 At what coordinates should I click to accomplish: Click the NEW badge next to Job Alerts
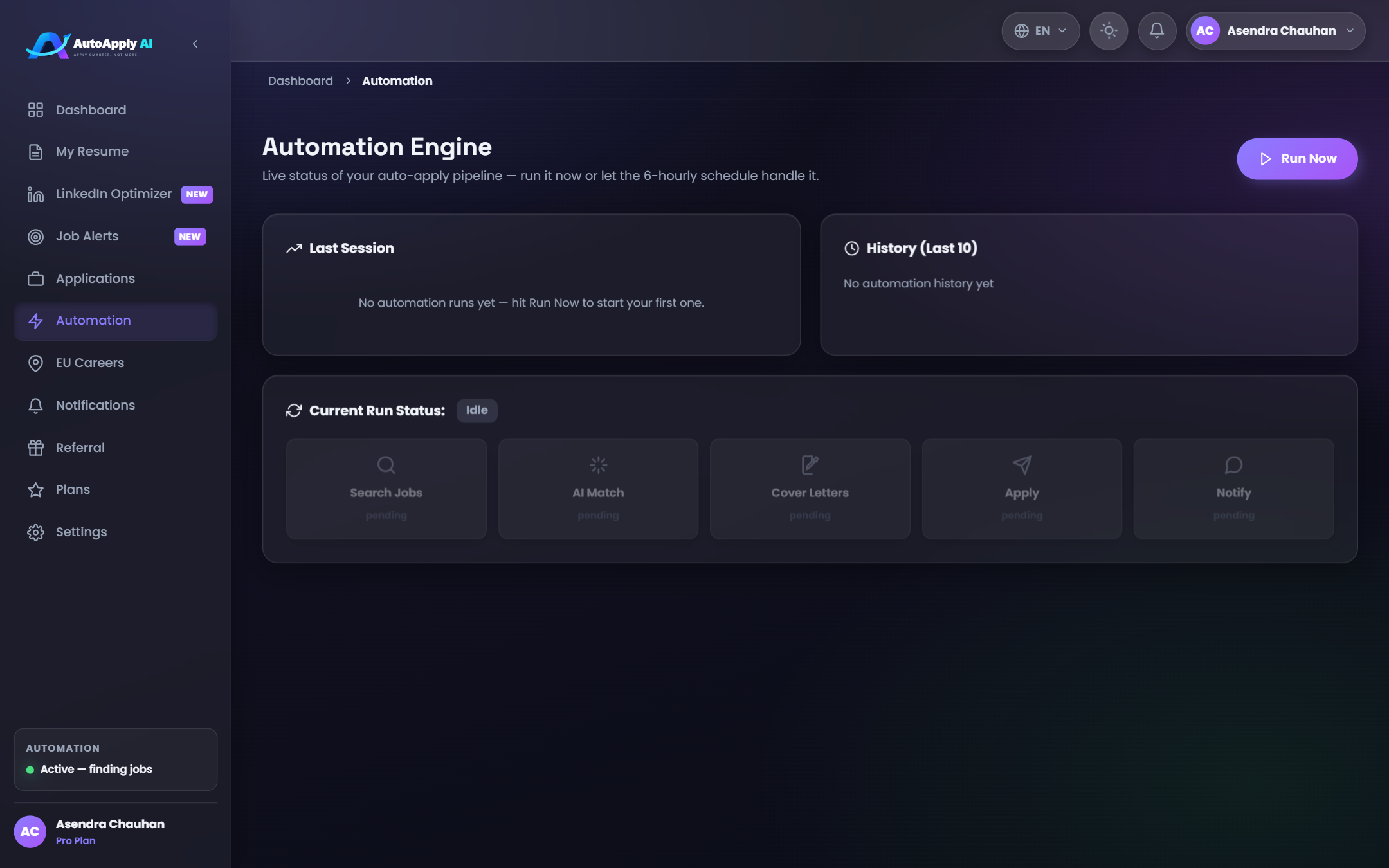click(x=190, y=237)
